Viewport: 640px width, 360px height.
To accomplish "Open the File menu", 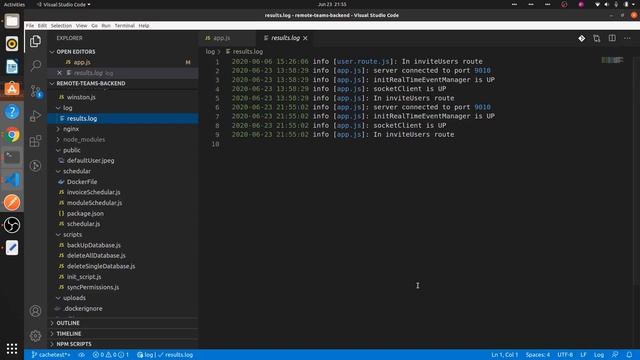I will (x=30, y=25).
